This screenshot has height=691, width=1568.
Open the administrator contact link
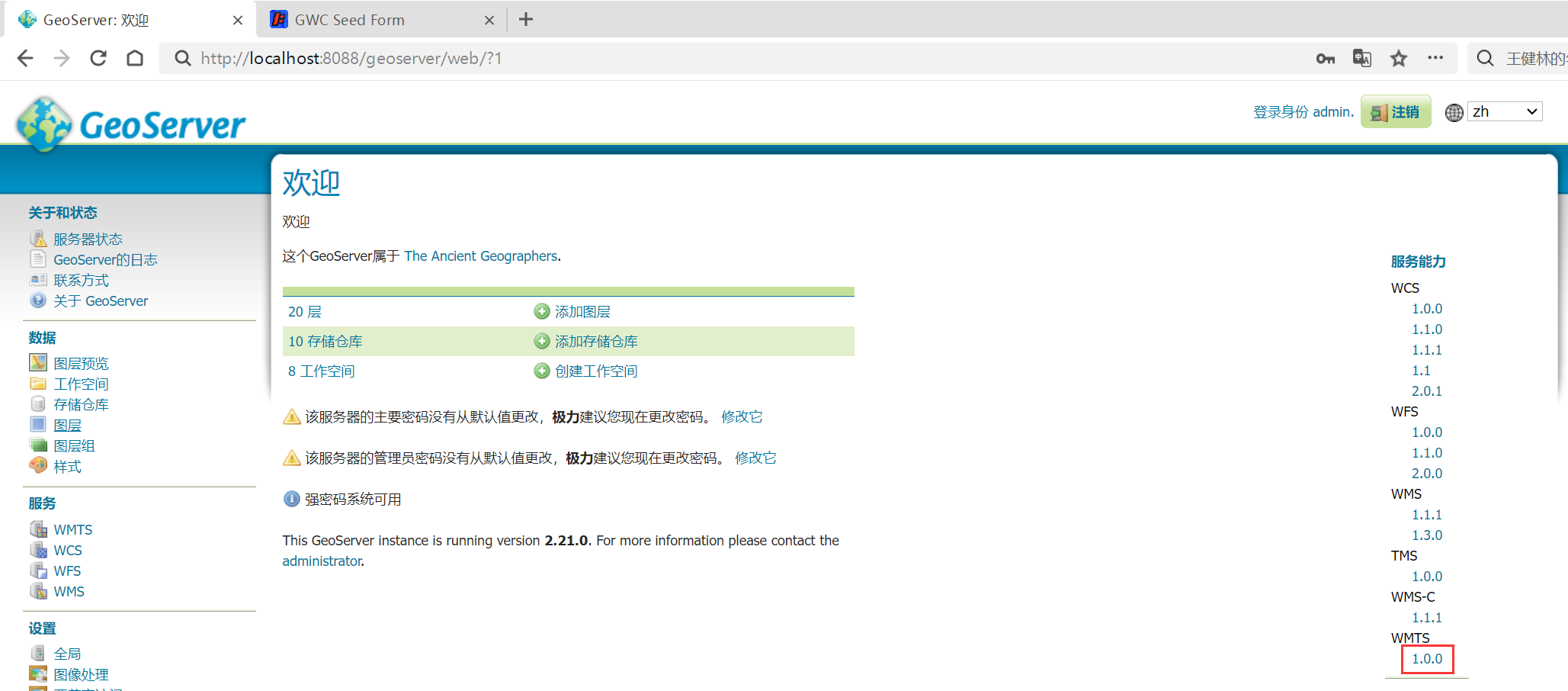pos(322,561)
